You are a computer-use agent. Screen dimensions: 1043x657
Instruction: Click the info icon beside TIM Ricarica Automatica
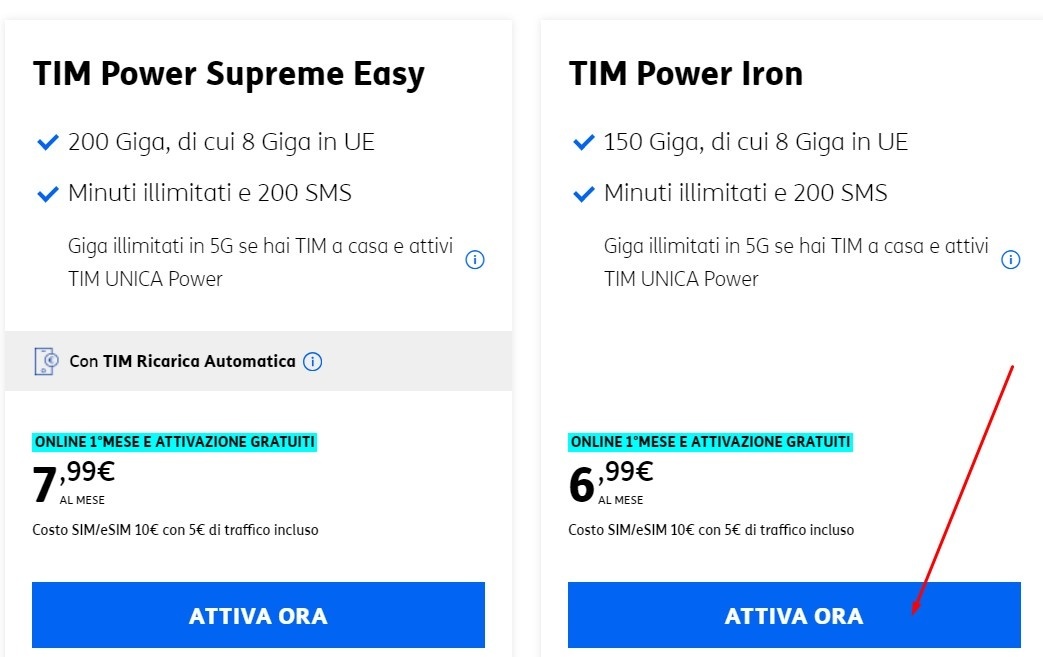[x=312, y=361]
